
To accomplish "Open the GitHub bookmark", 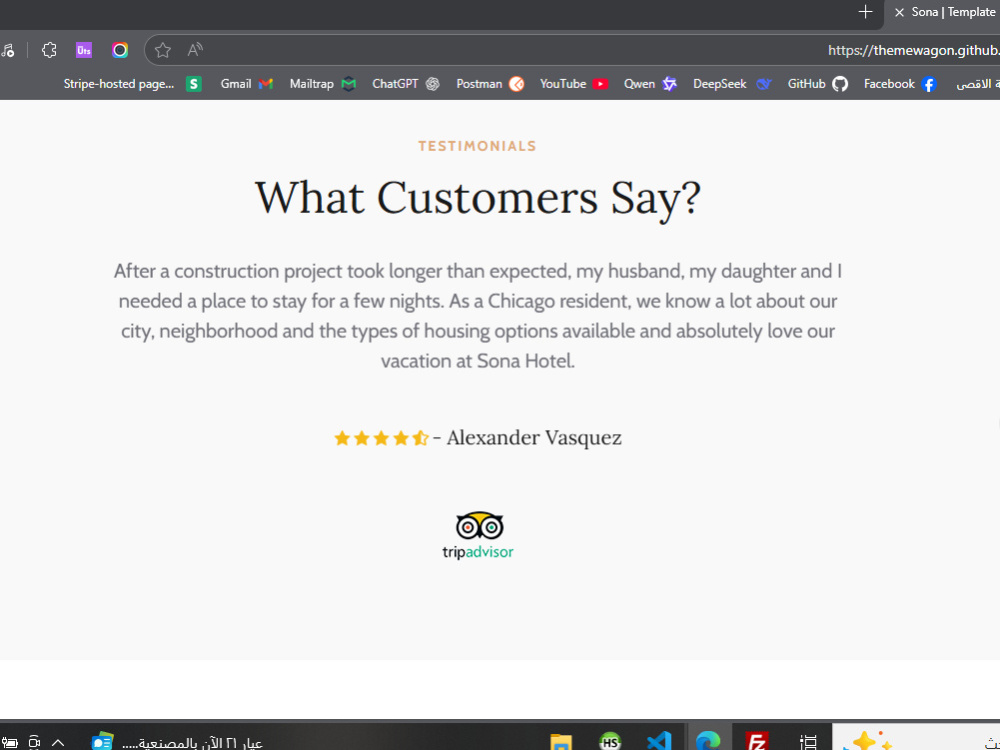I will (x=818, y=84).
